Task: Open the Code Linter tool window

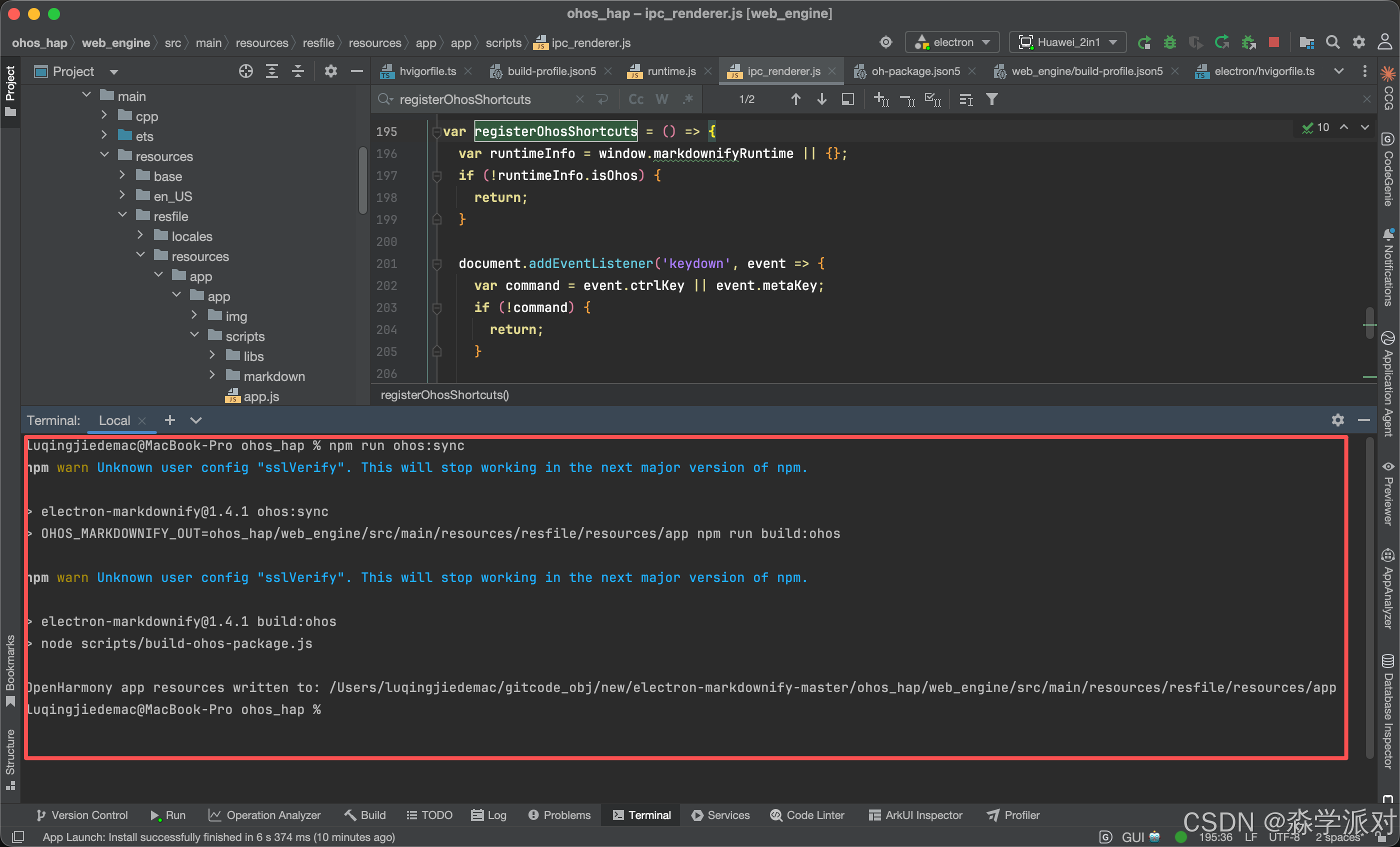Action: (807, 815)
